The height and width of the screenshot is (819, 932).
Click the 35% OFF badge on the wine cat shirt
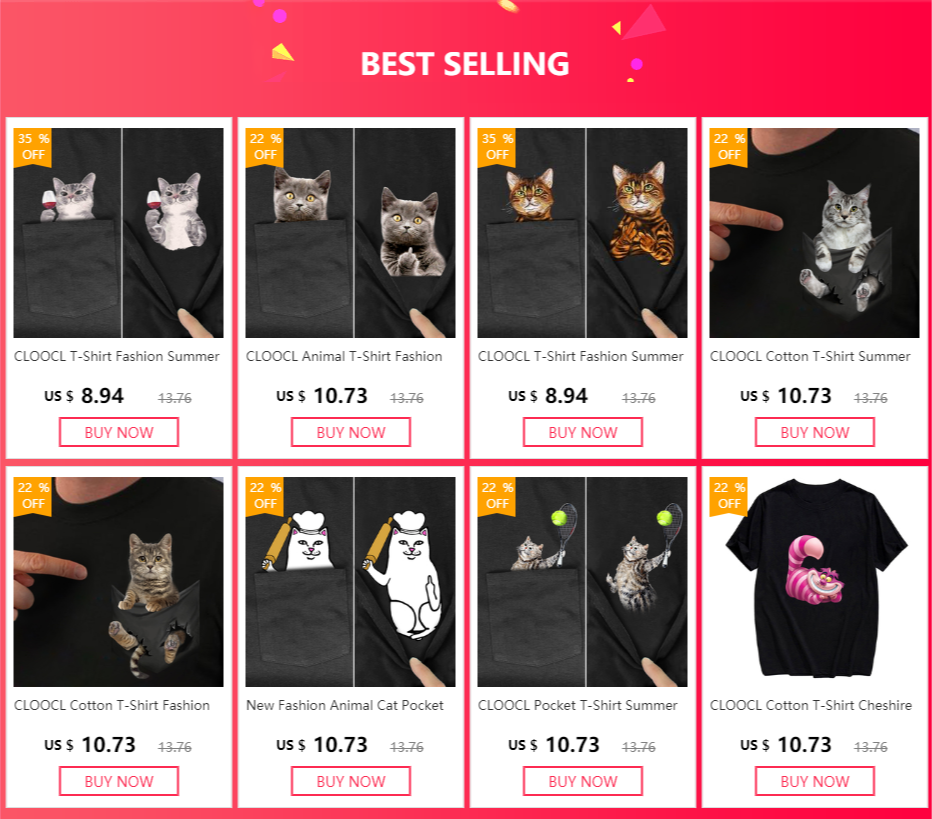[33, 147]
